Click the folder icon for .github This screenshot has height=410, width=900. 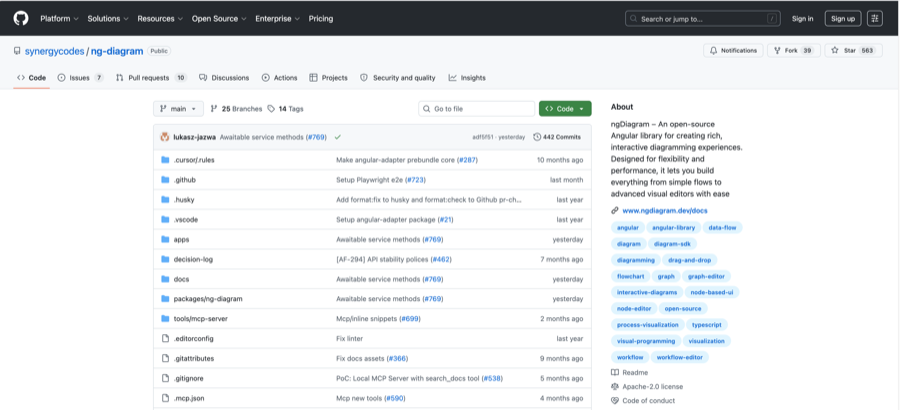165,180
